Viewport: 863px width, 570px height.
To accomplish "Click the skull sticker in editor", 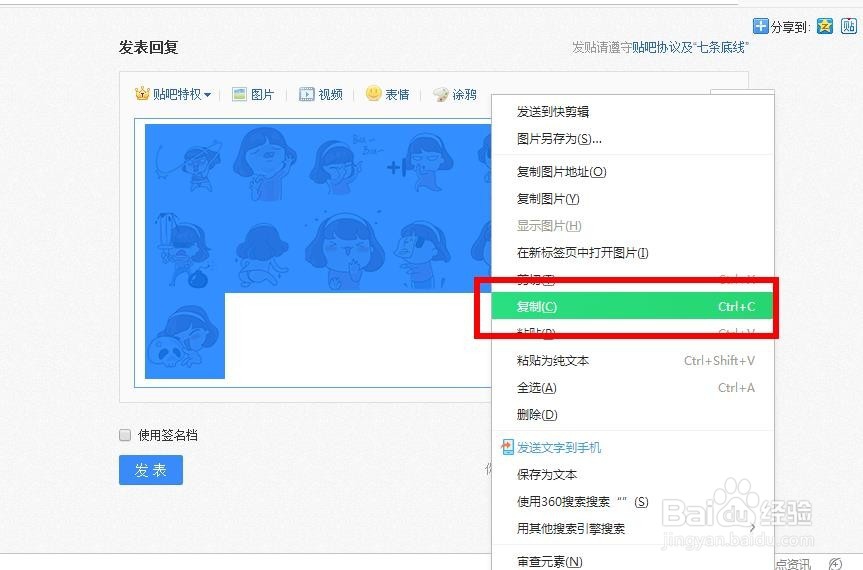I will pyautogui.click(x=184, y=337).
